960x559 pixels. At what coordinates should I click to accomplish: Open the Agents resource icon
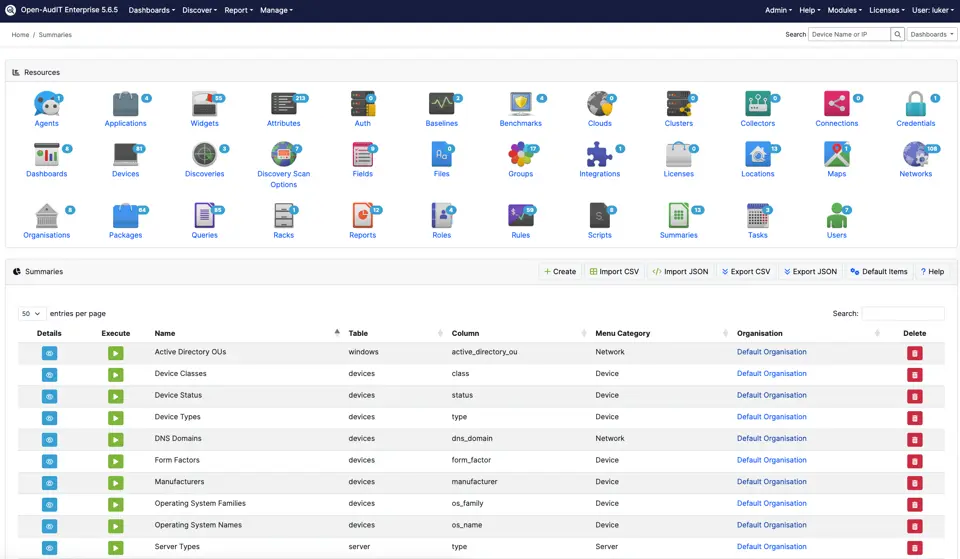(x=47, y=103)
